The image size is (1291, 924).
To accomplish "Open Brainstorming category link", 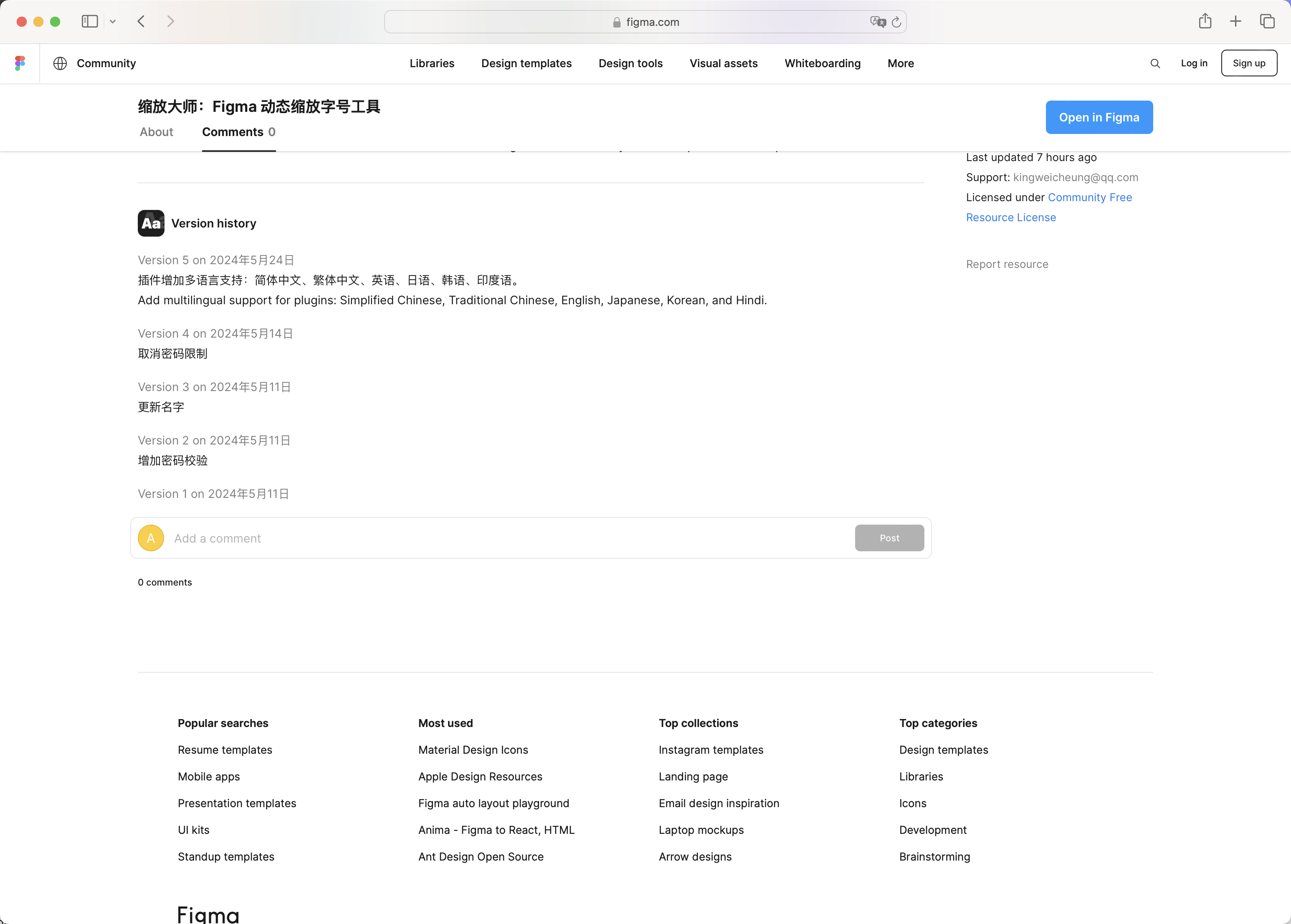I will (x=935, y=857).
